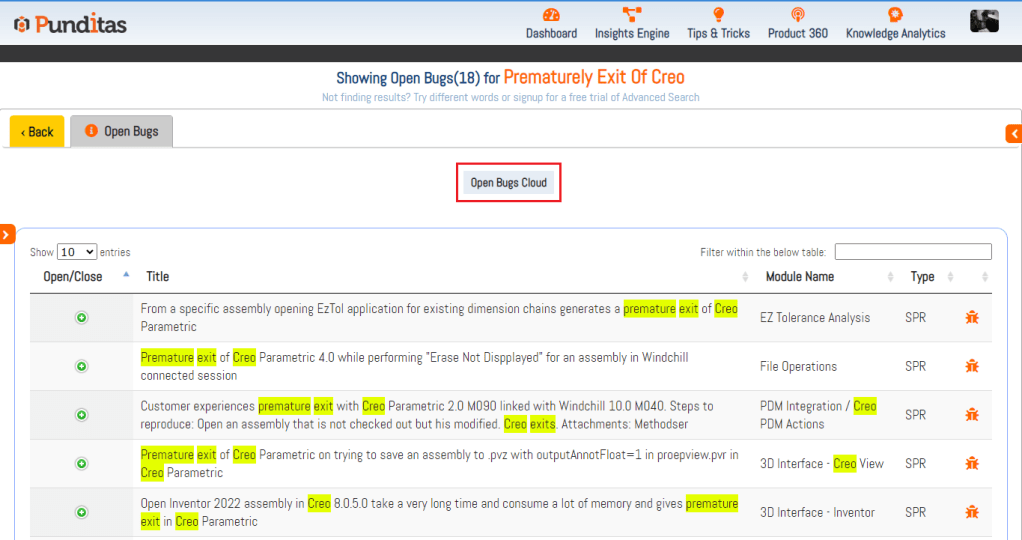The image size is (1022, 540).
Task: Sort table by Module Name column
Action: click(x=799, y=277)
